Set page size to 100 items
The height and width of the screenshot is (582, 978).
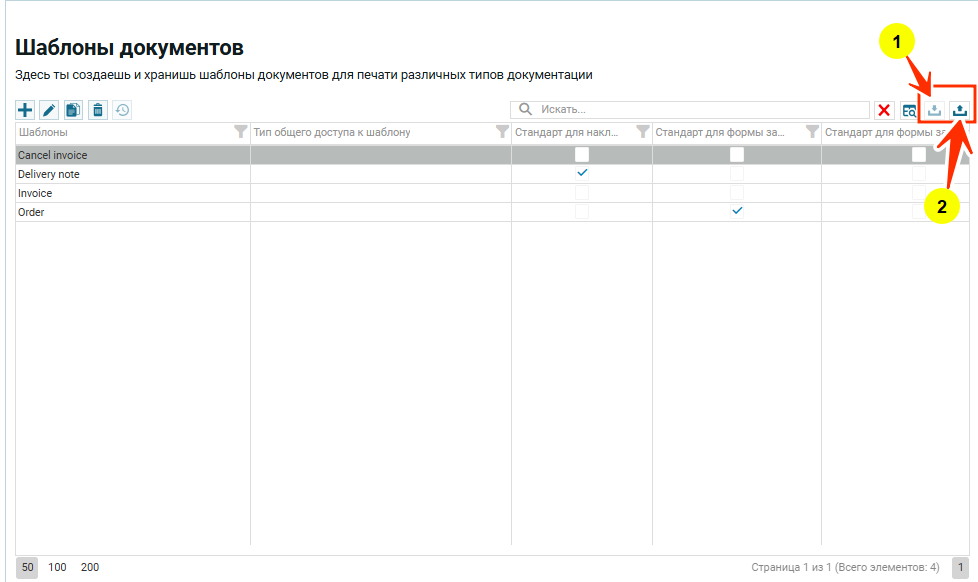pyautogui.click(x=57, y=567)
